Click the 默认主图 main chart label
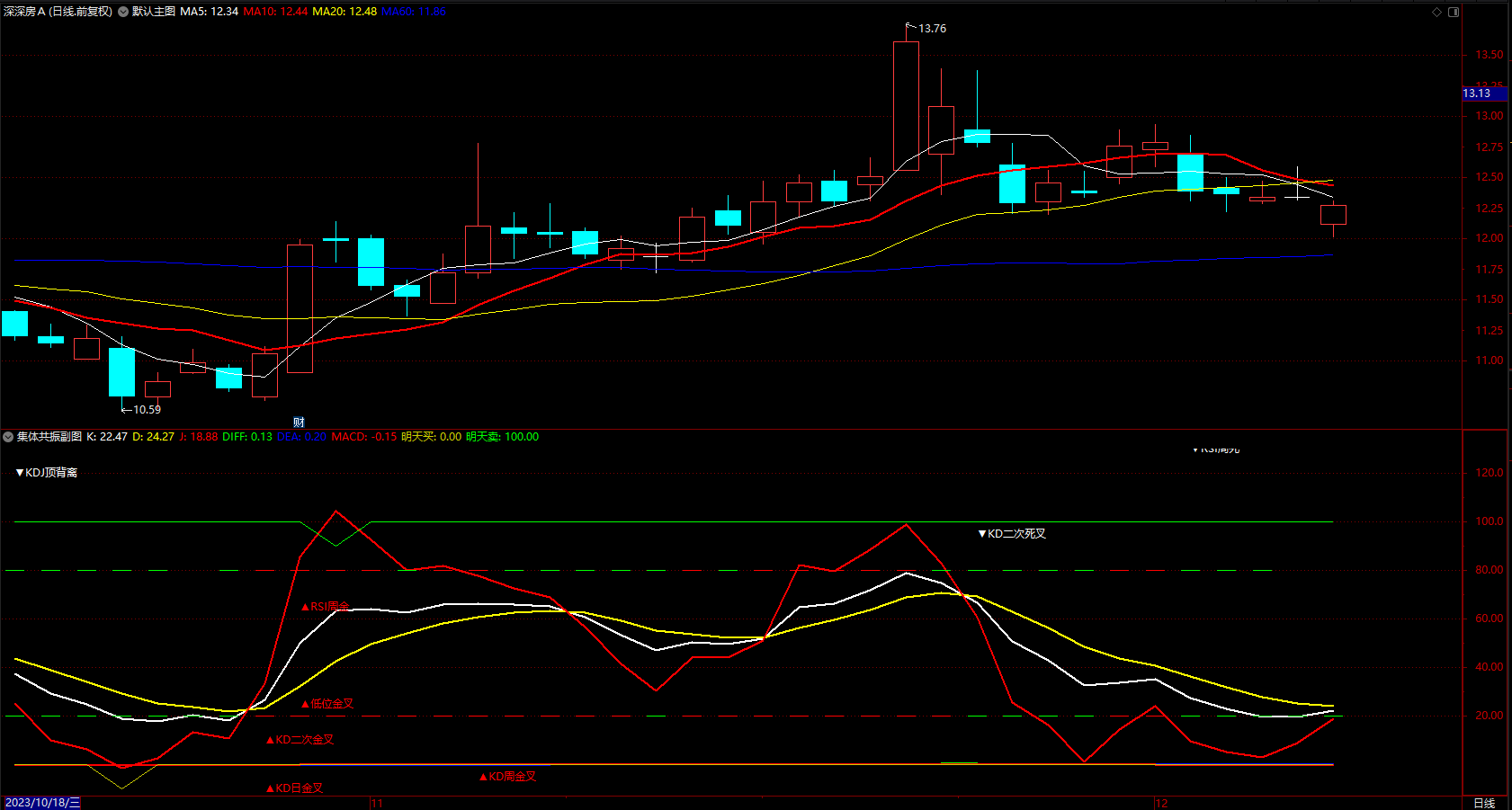Viewport: 1512px width, 810px height. 154,12
